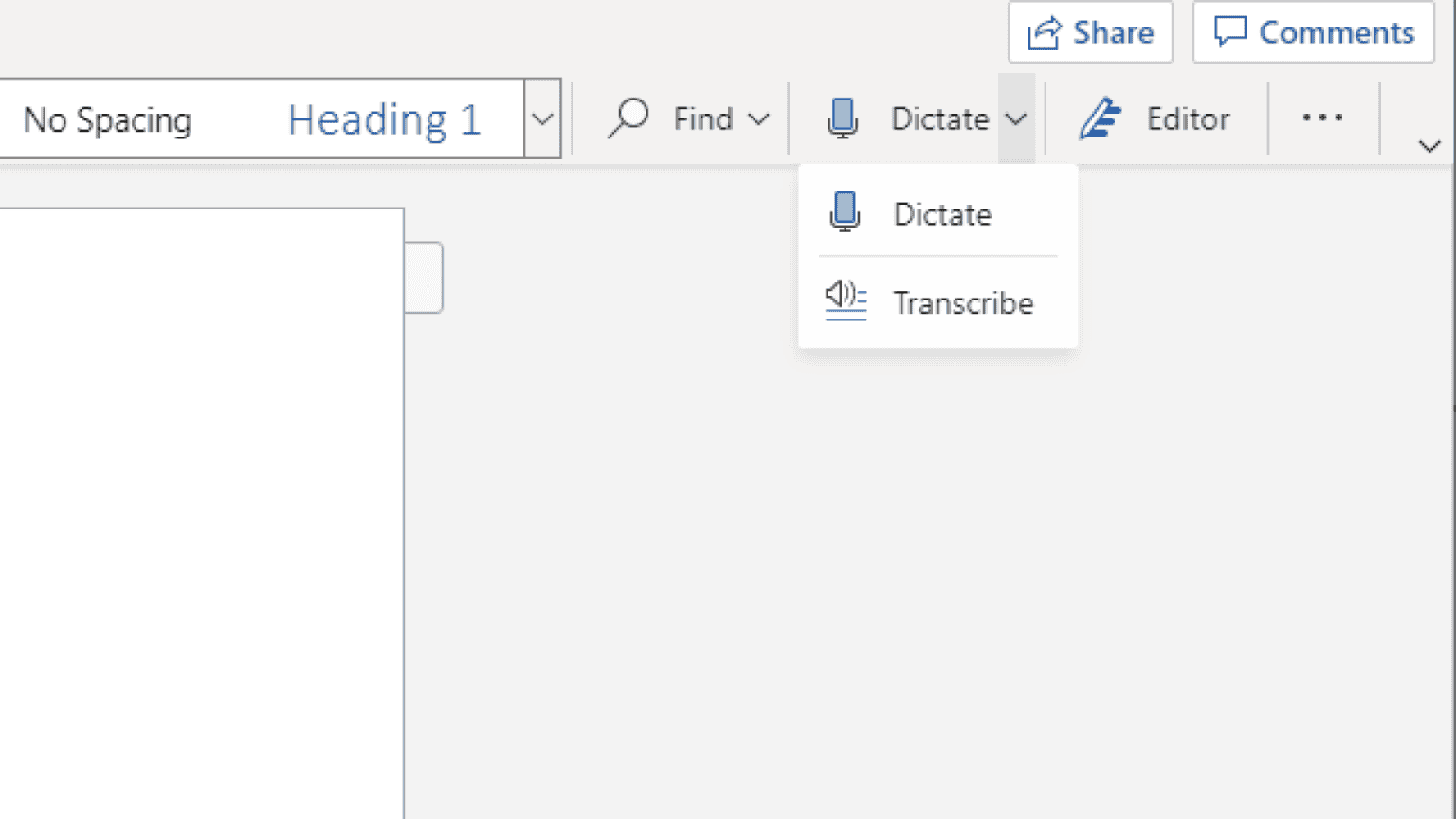The height and width of the screenshot is (819, 1456).
Task: Open the Dictate dropdown arrow
Action: click(1017, 119)
